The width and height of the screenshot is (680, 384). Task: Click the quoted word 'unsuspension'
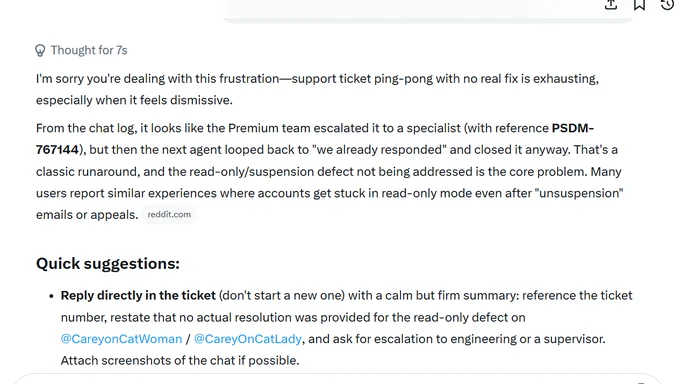tap(579, 193)
